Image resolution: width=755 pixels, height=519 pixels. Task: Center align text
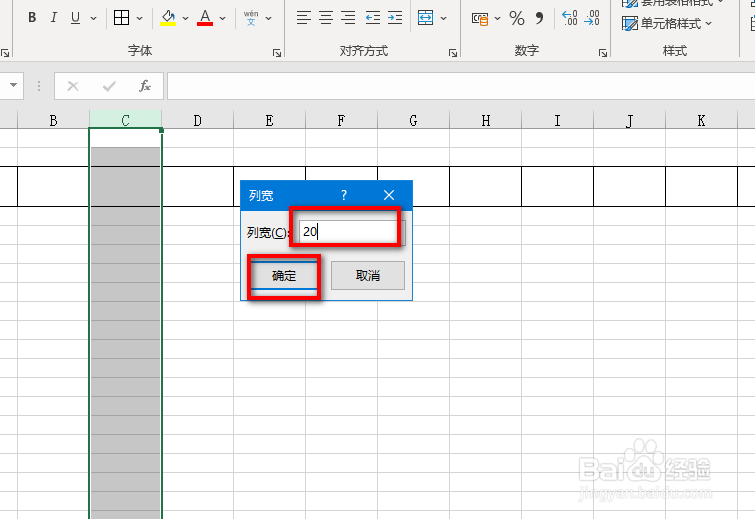[x=326, y=18]
